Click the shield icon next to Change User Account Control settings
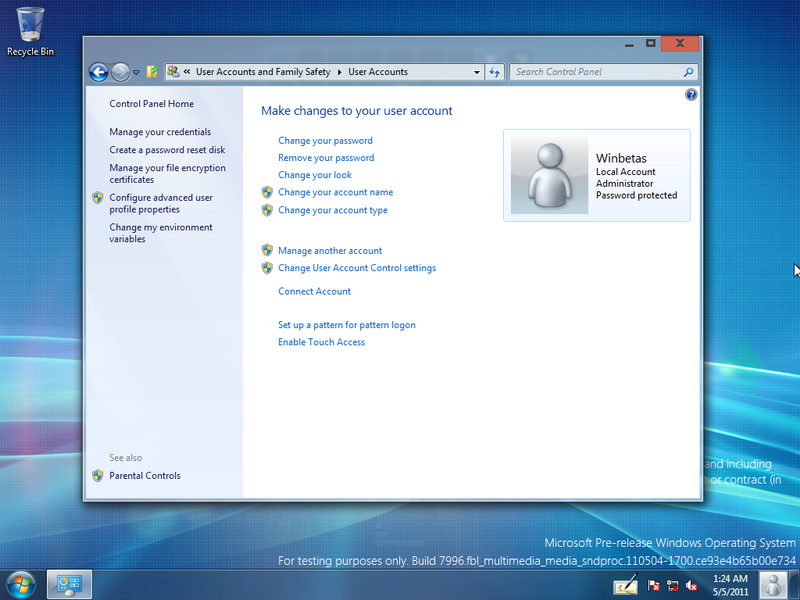Viewport: 800px width, 600px height. pos(267,268)
